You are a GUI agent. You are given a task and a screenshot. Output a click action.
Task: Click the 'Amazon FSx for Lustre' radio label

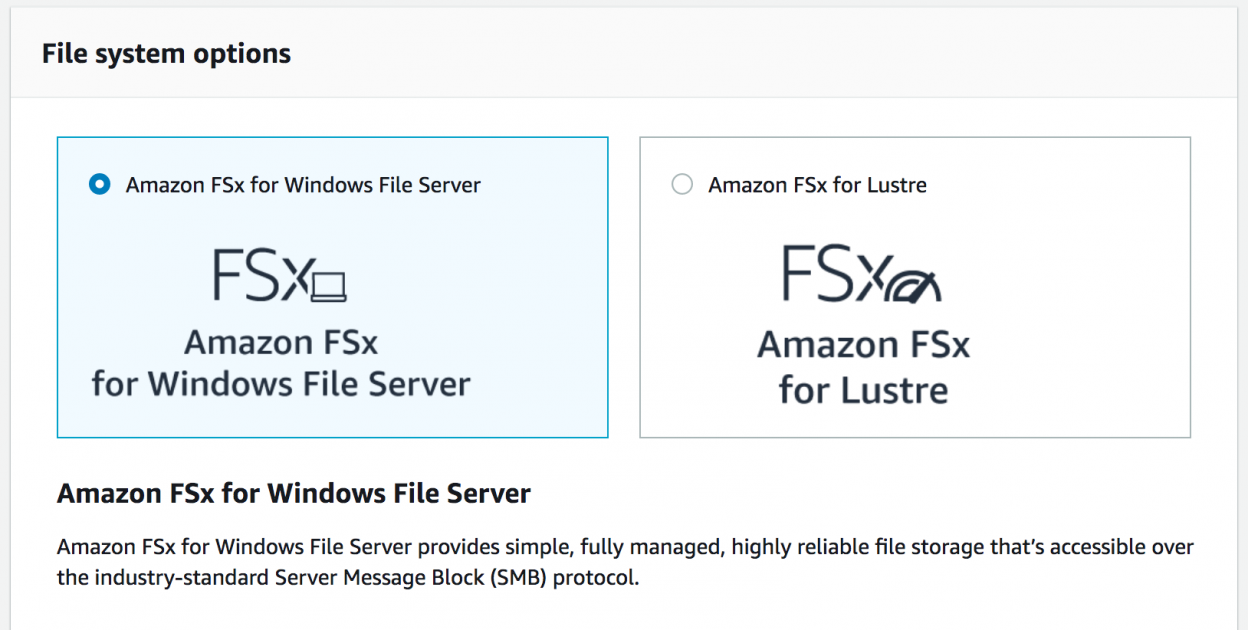(817, 184)
